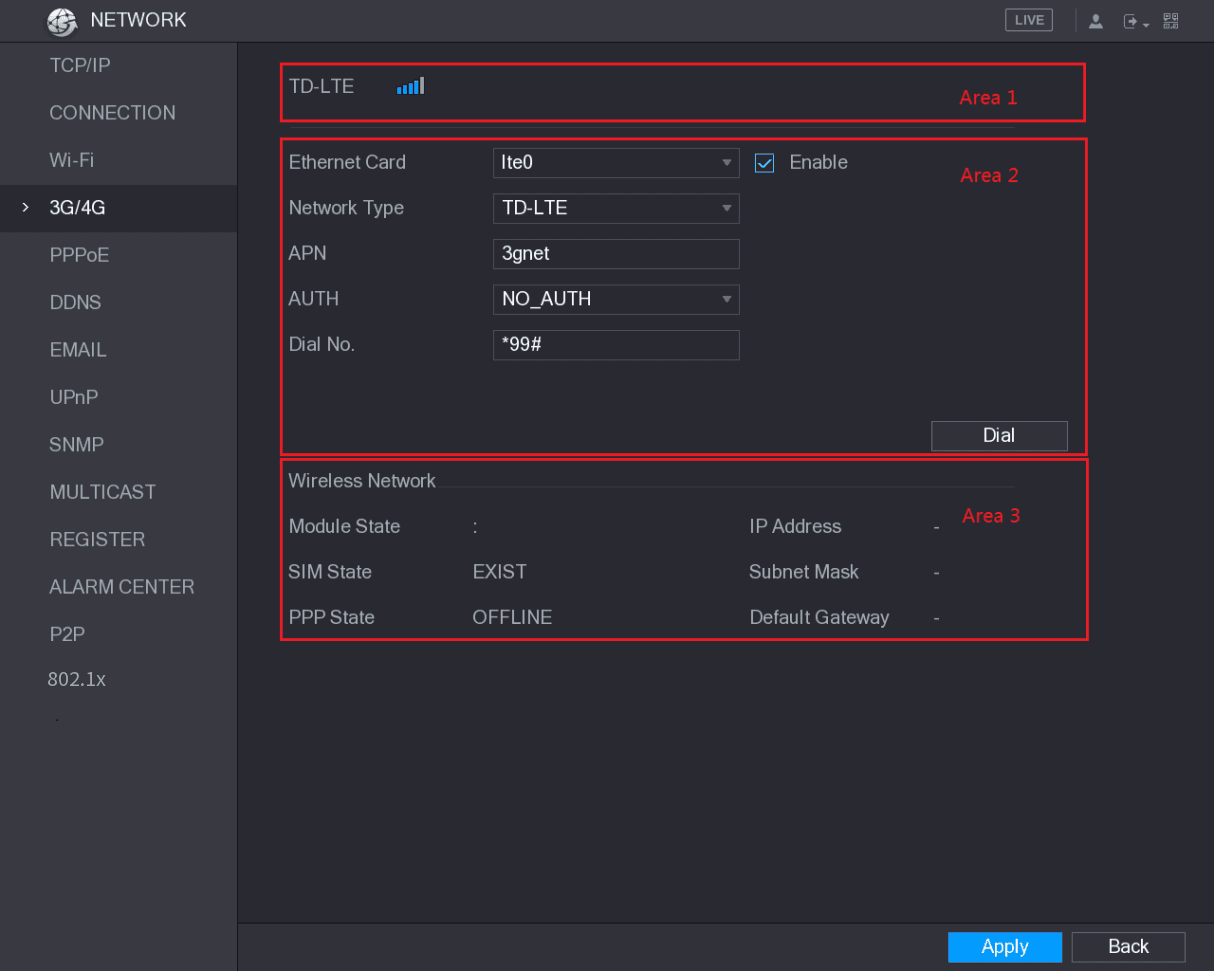Viewport: 1214px width, 971px height.
Task: Open the CONNECTION menu item
Action: [x=118, y=113]
